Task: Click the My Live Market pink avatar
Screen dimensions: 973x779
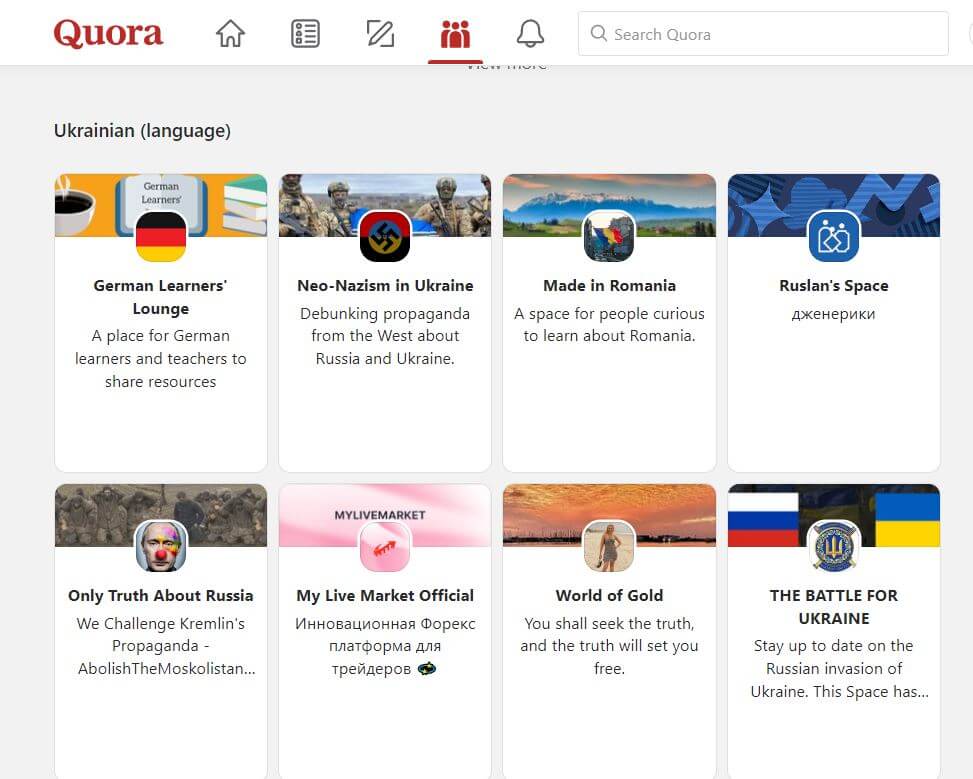Action: click(x=385, y=547)
